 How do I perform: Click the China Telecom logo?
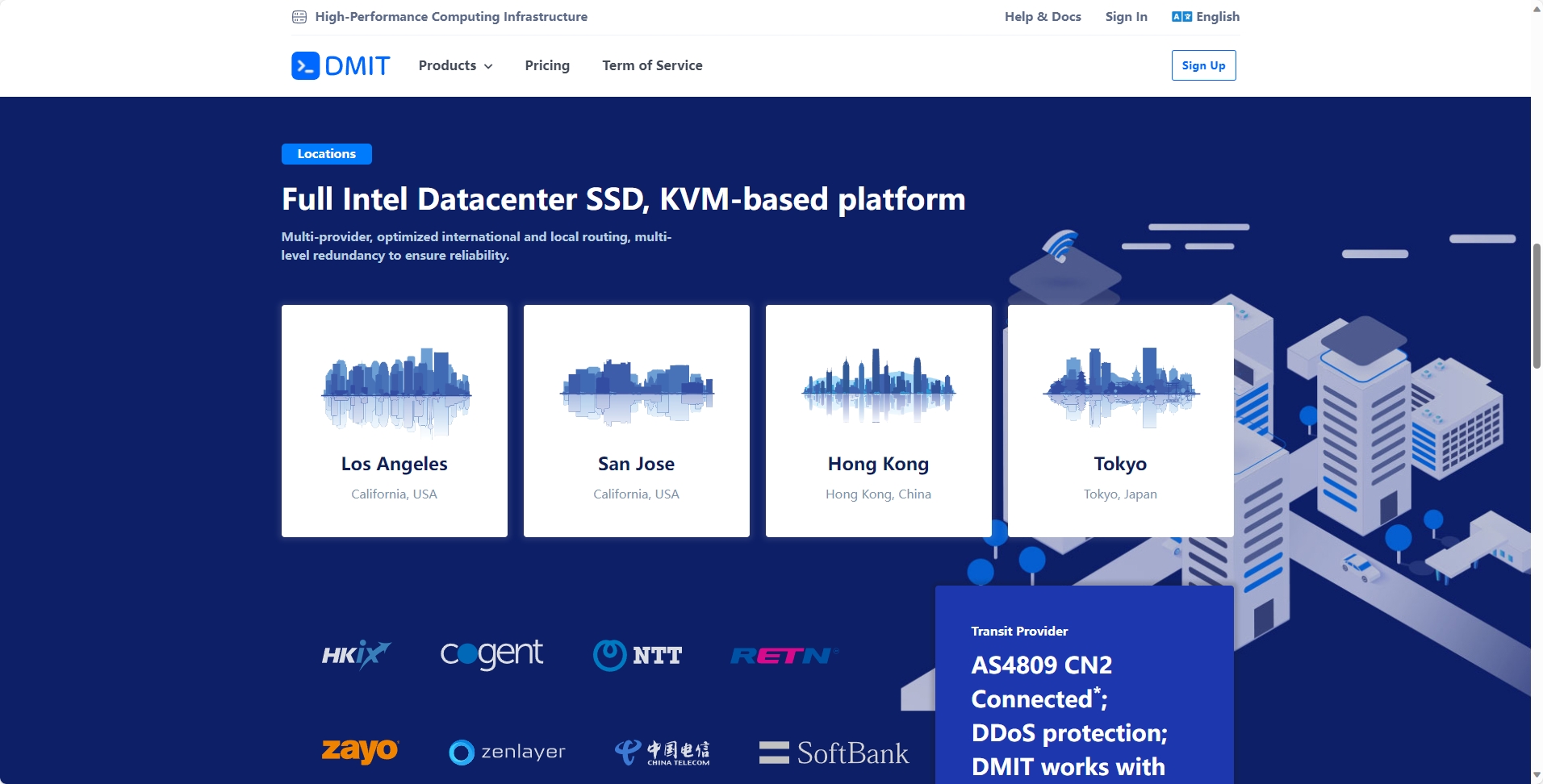662,753
